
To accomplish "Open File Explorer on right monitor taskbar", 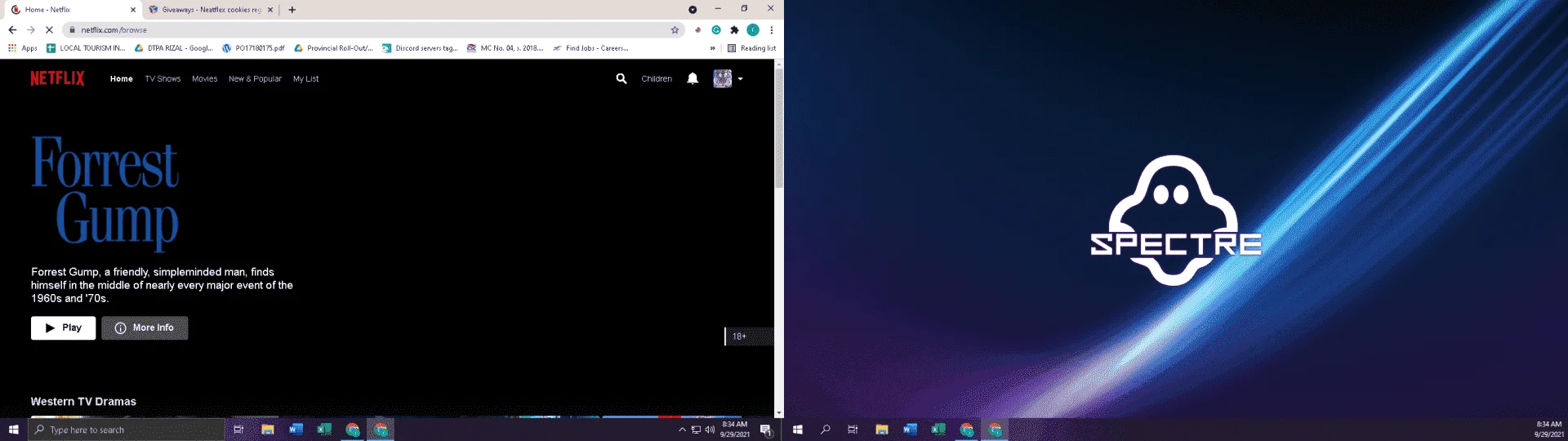I will click(x=881, y=430).
